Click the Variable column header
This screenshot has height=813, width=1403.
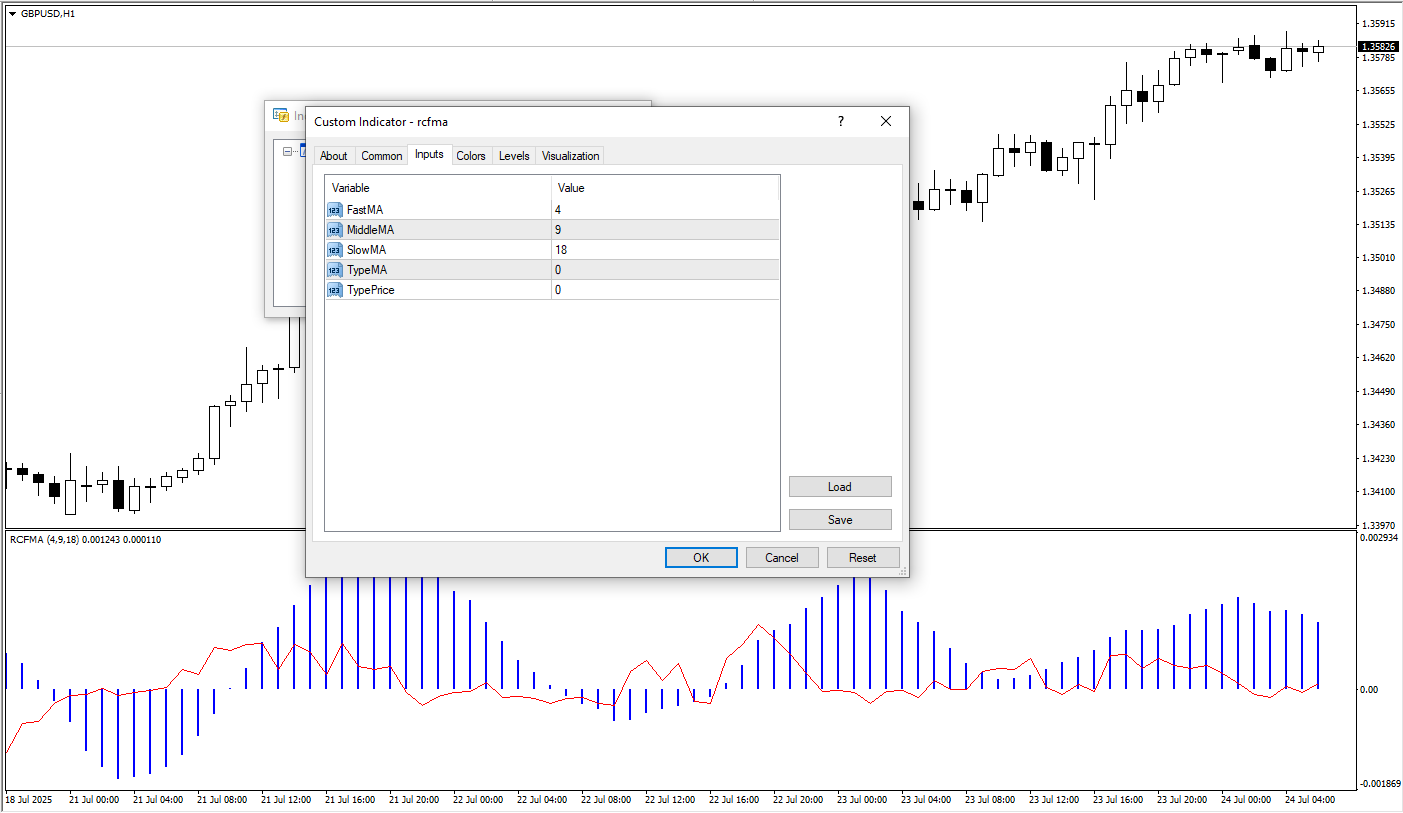(437, 188)
